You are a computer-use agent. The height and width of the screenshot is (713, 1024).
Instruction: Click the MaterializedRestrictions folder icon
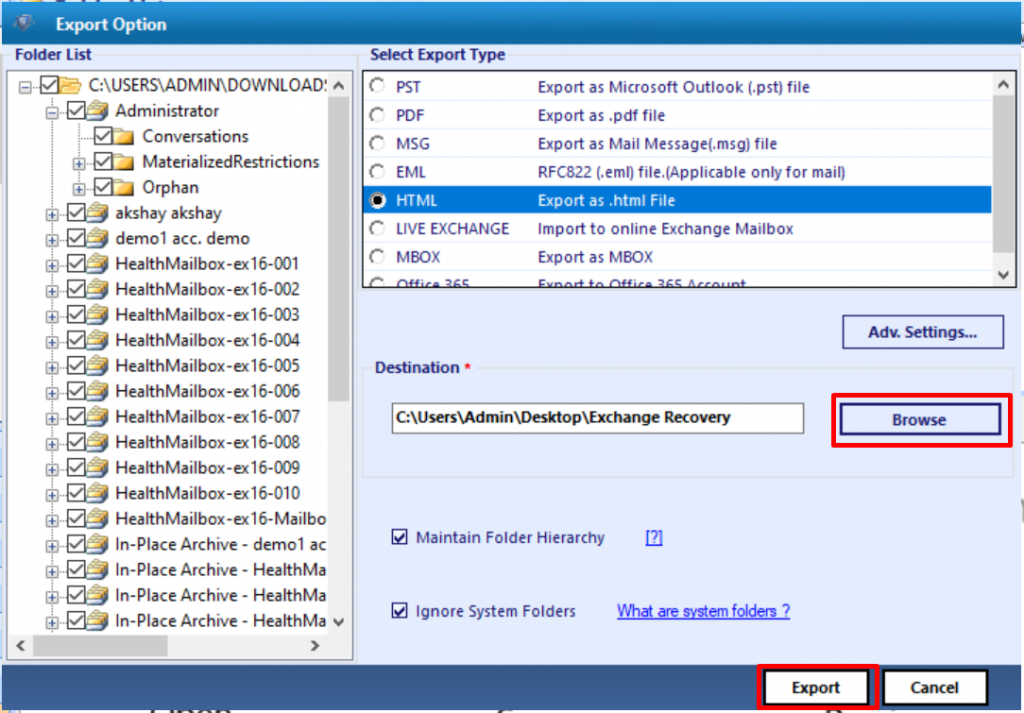click(x=124, y=162)
